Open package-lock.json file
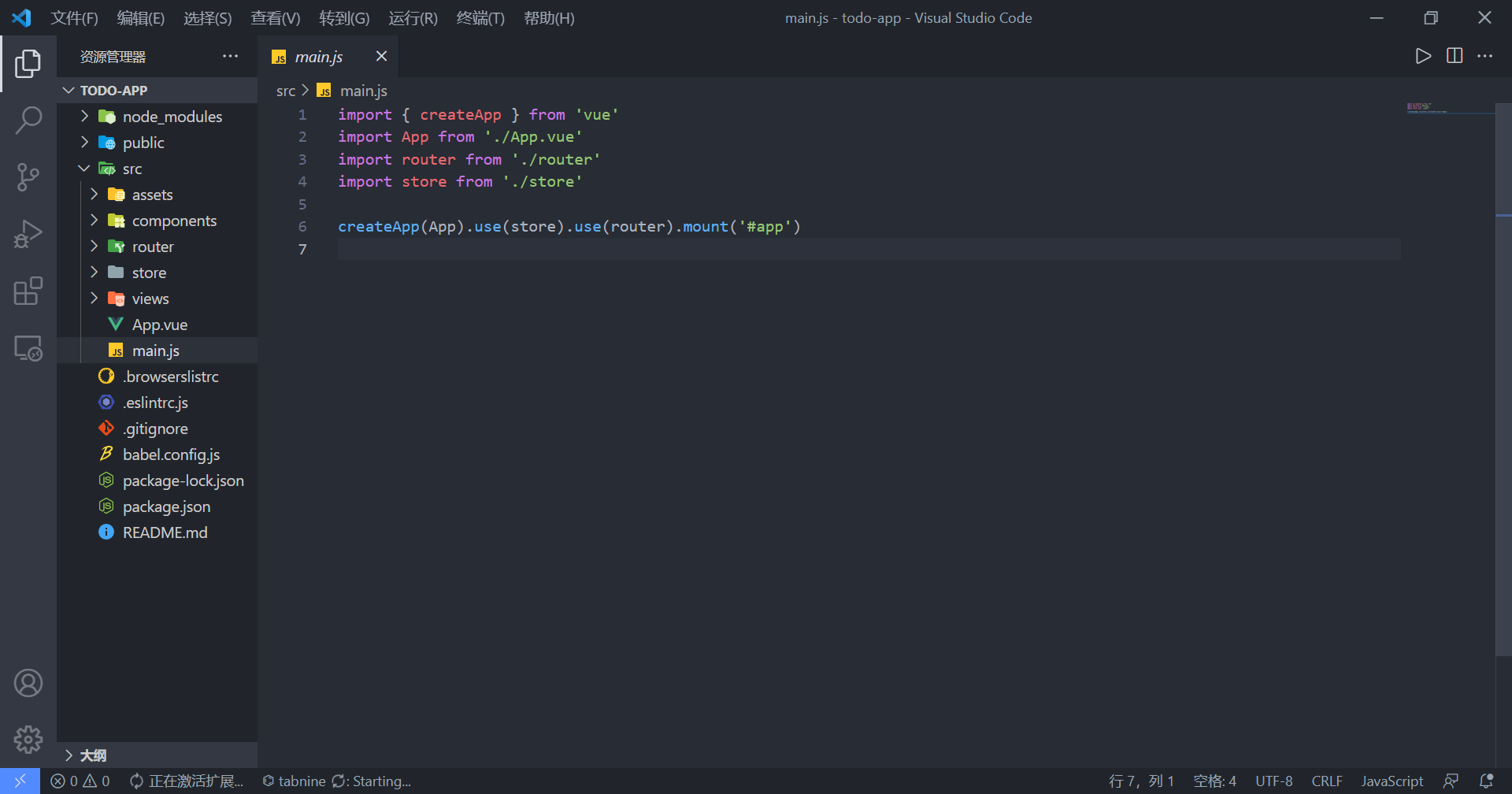 [157, 480]
